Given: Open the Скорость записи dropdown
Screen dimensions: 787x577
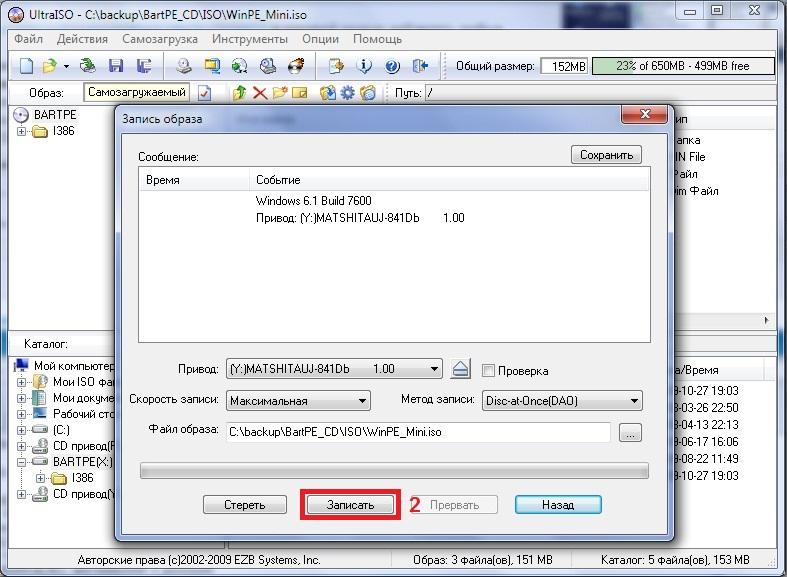Looking at the screenshot, I should pos(363,401).
